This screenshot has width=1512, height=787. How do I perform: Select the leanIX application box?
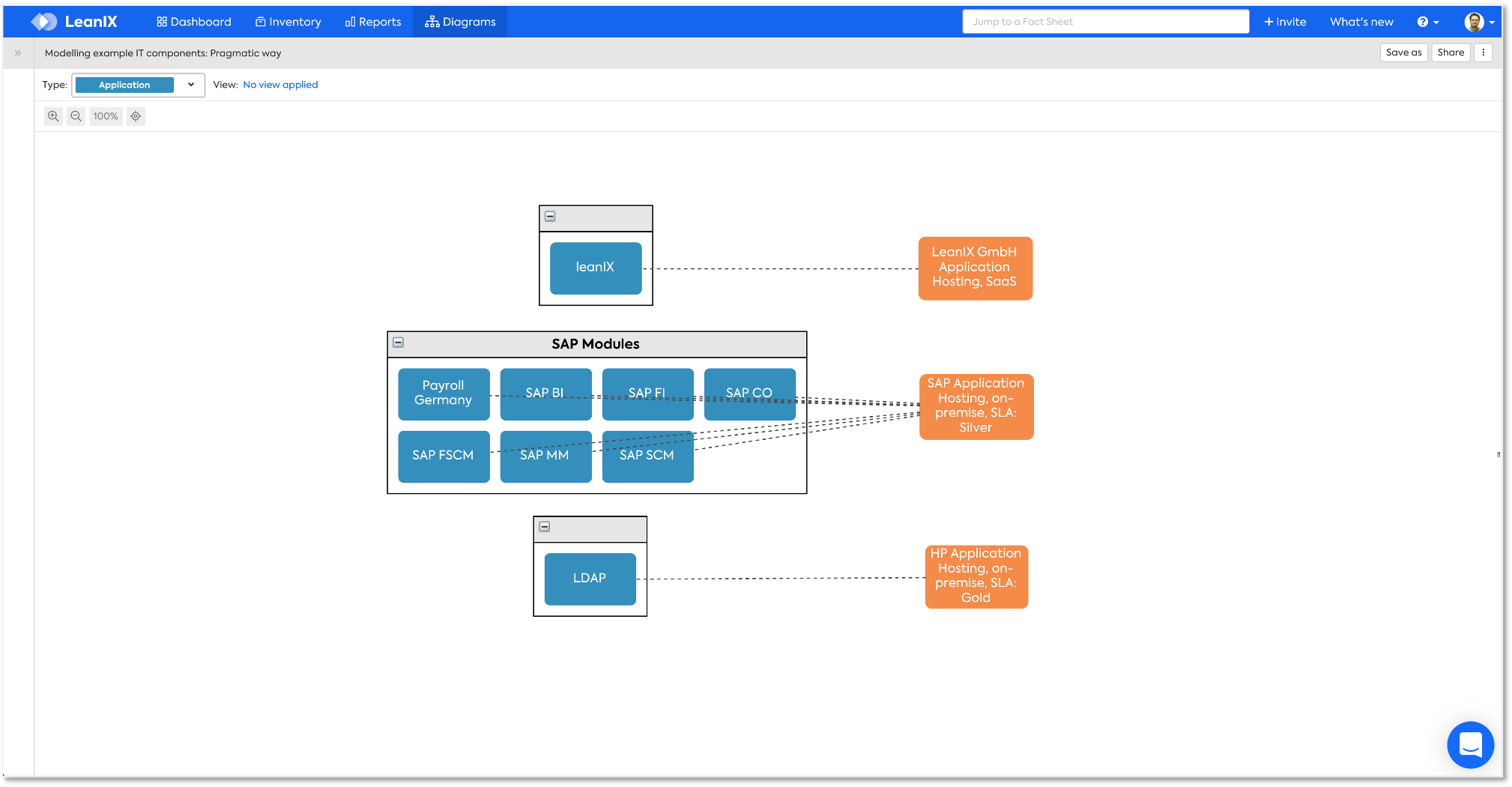click(x=596, y=268)
